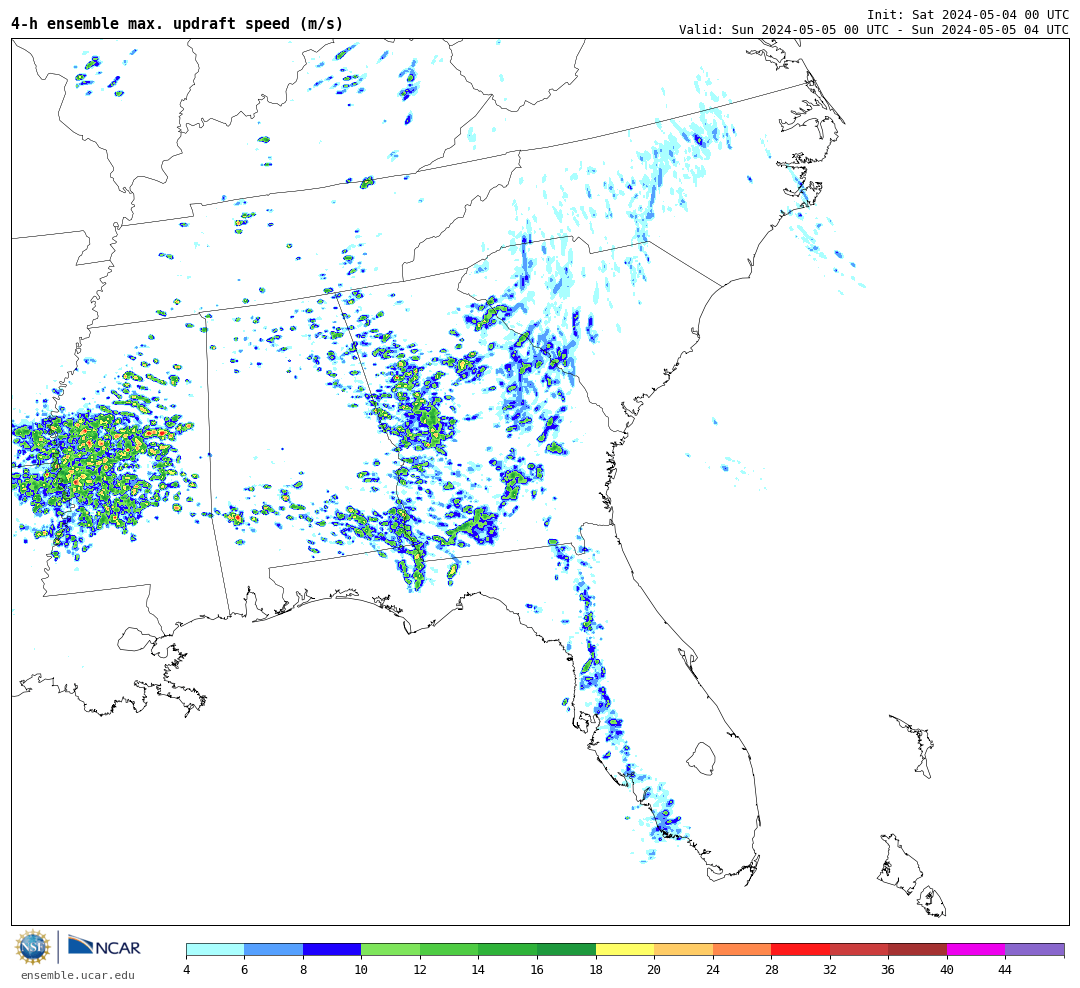
Task: Click the colorbar tick label 44
Action: click(x=1006, y=969)
